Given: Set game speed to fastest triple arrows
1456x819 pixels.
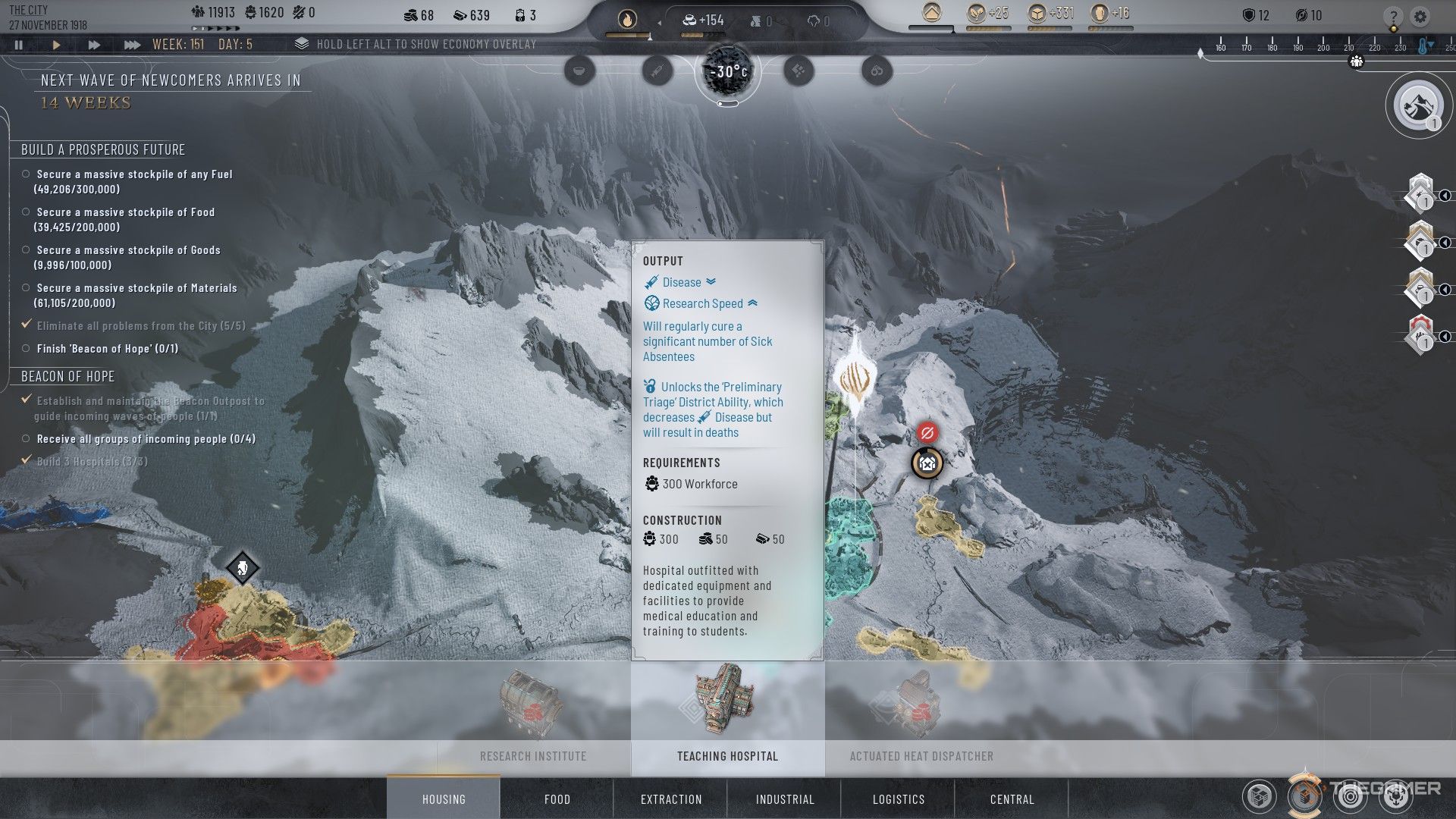Looking at the screenshot, I should click(132, 45).
